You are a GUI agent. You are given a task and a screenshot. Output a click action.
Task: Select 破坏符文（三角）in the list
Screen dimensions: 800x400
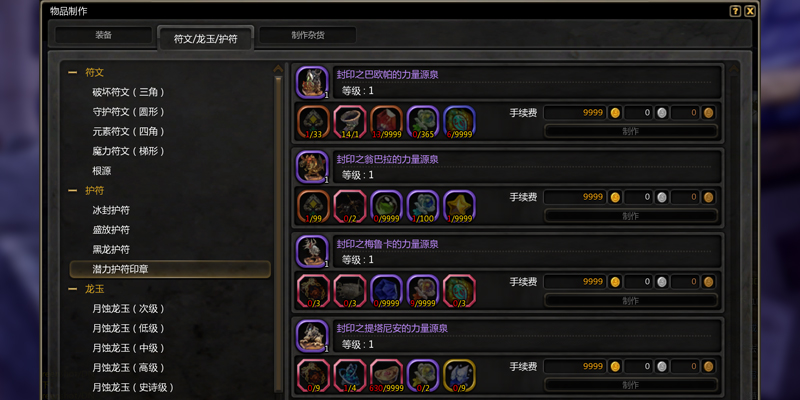tap(129, 92)
